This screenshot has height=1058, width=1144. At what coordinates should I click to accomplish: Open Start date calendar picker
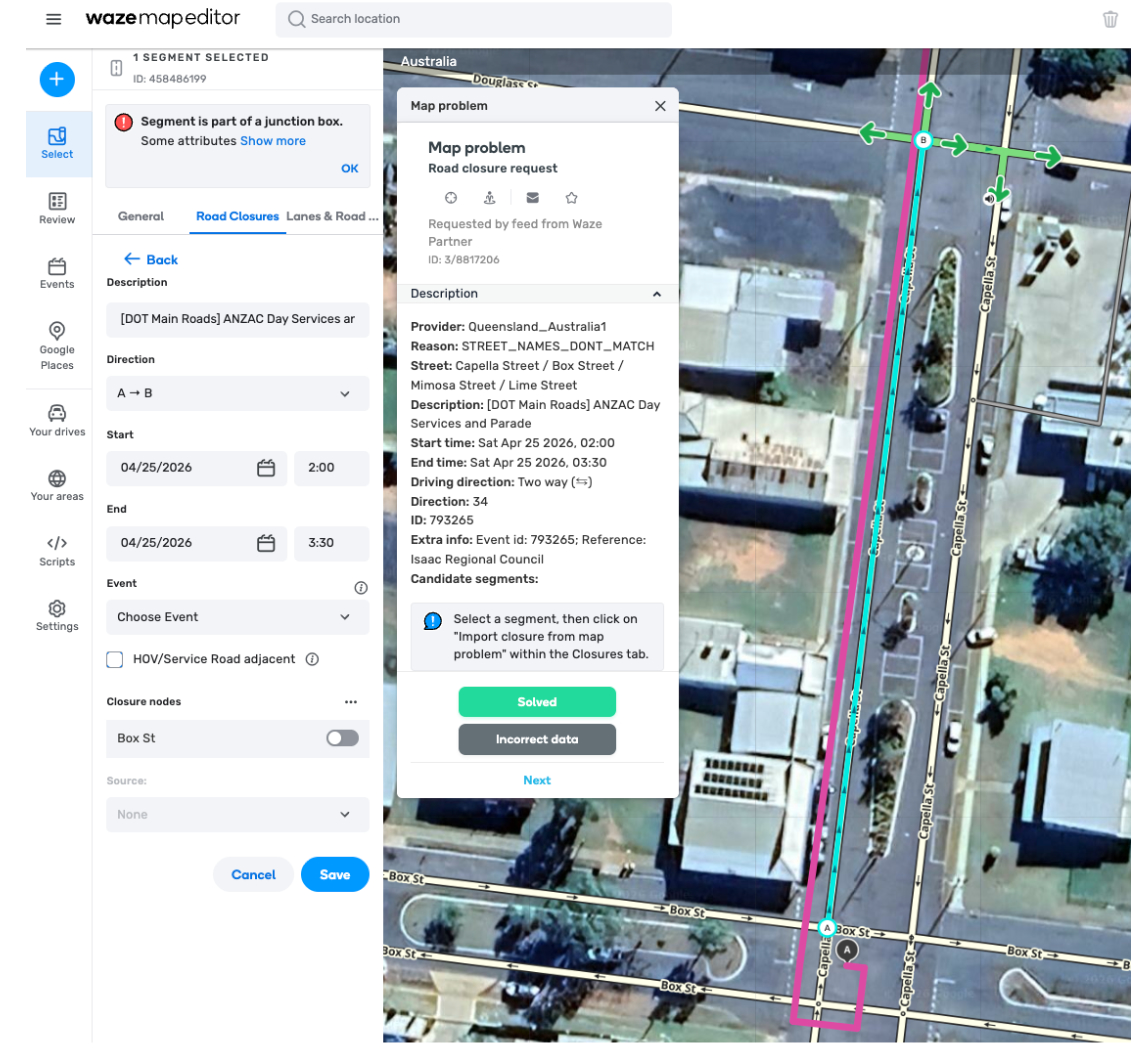pyautogui.click(x=266, y=468)
